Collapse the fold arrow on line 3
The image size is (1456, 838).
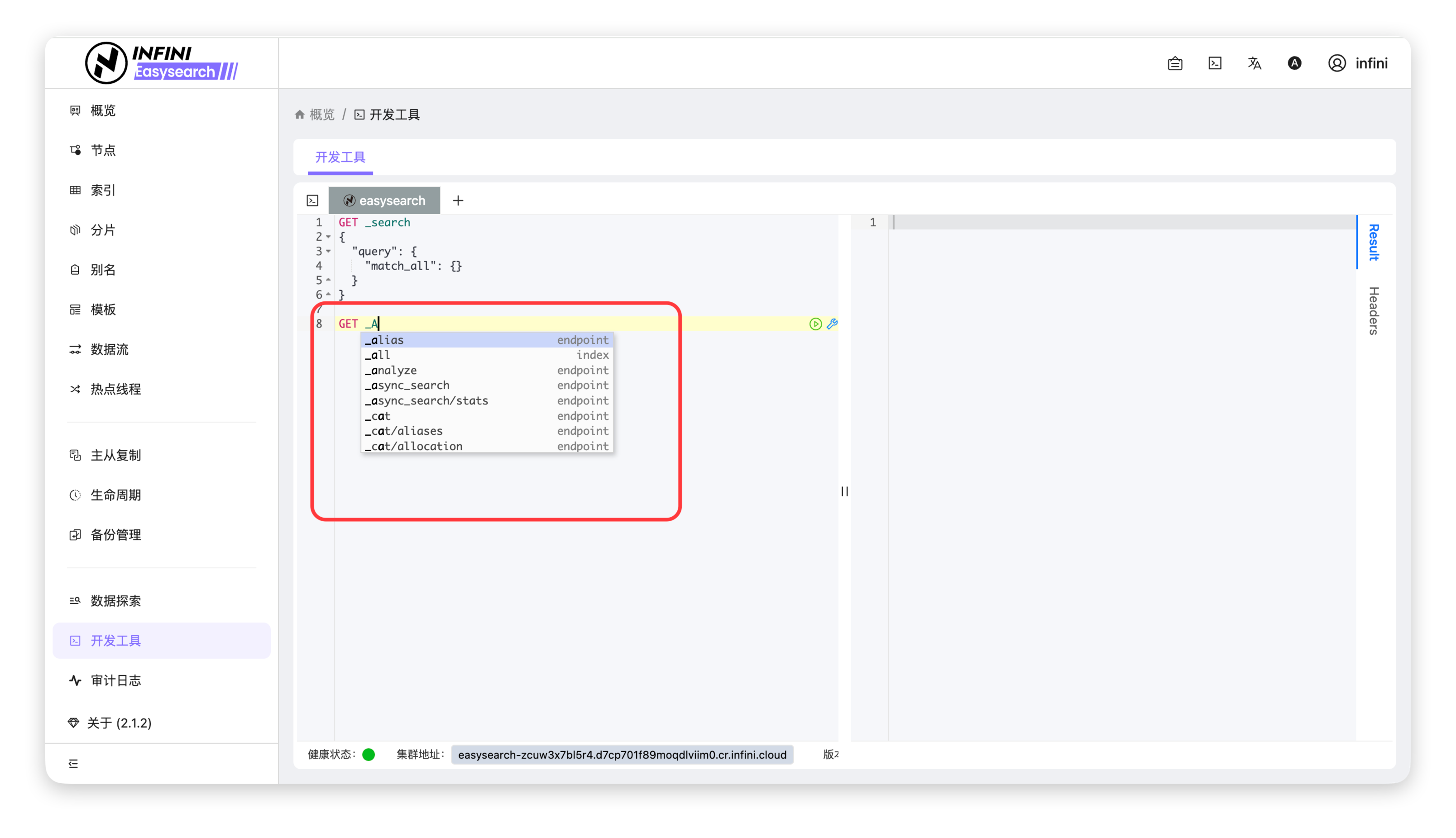click(328, 252)
